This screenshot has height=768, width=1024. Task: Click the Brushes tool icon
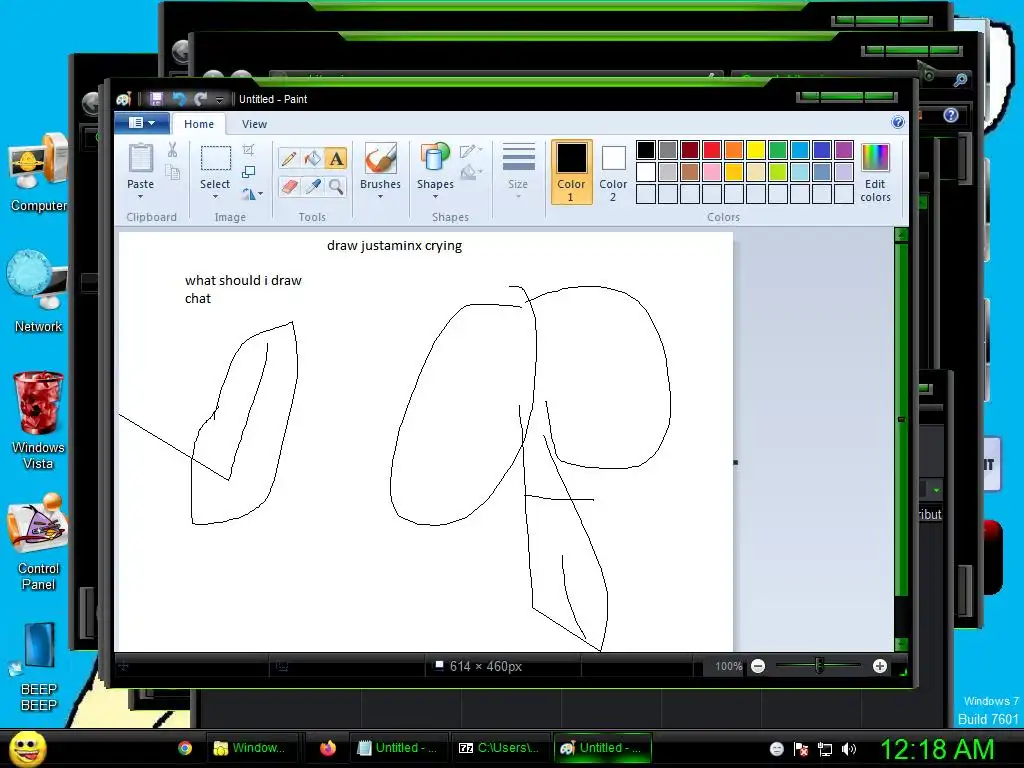pos(380,159)
